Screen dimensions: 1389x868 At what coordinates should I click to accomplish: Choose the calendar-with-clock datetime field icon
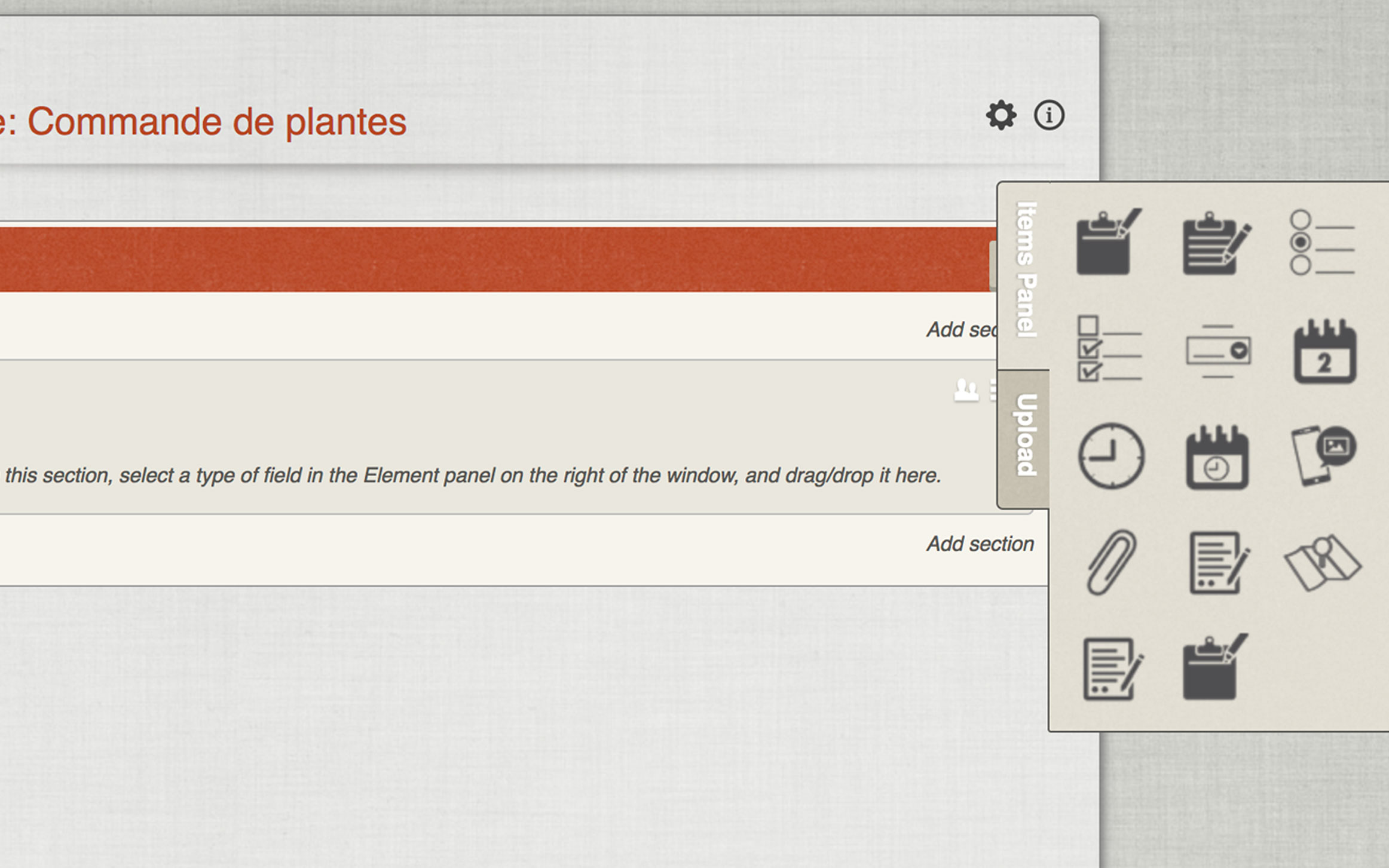pos(1217,457)
